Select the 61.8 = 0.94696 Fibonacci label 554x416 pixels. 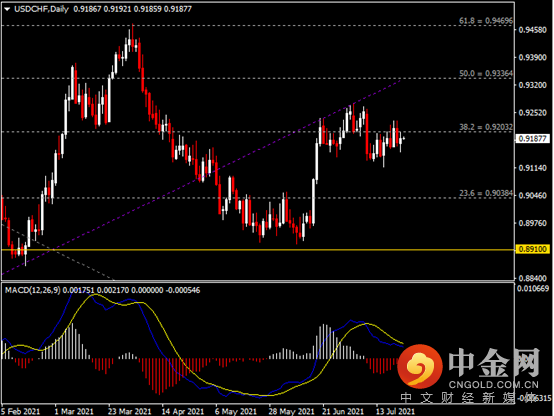click(486, 21)
